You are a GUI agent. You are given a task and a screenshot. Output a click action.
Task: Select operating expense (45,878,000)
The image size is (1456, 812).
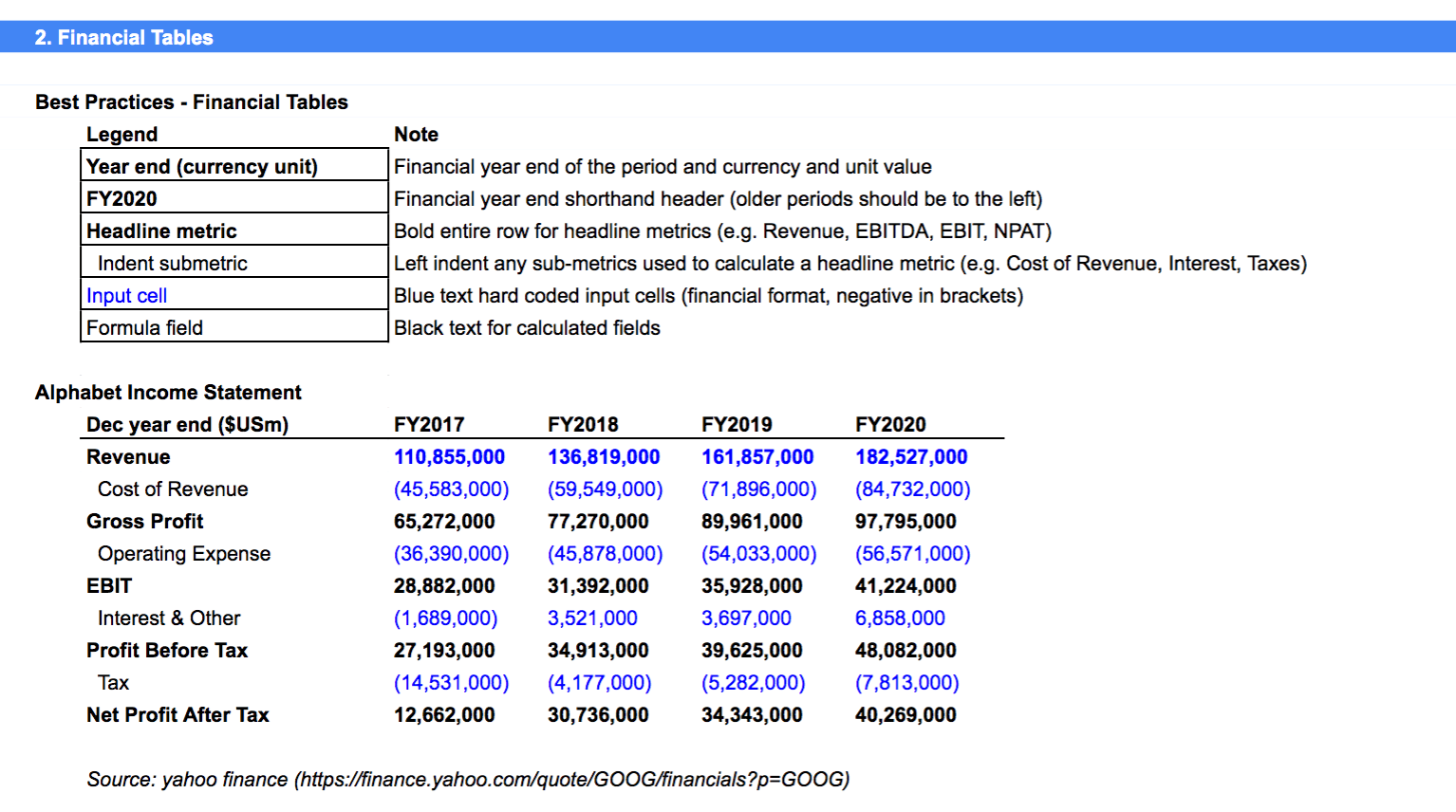click(605, 554)
